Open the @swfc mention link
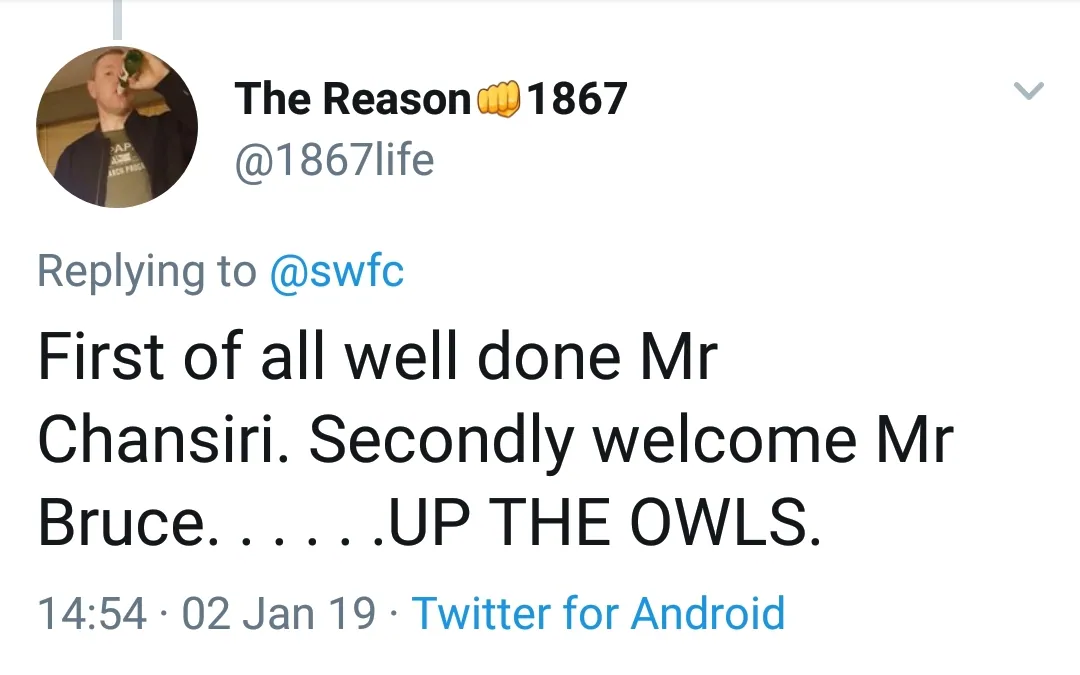This screenshot has width=1080, height=675. click(x=337, y=271)
